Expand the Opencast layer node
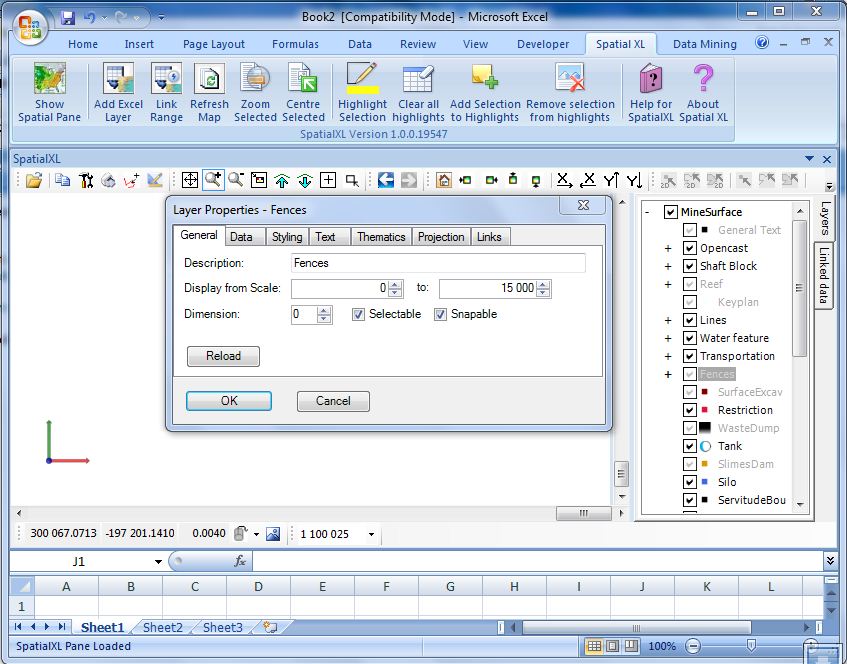Image resolution: width=847 pixels, height=664 pixels. pos(668,248)
